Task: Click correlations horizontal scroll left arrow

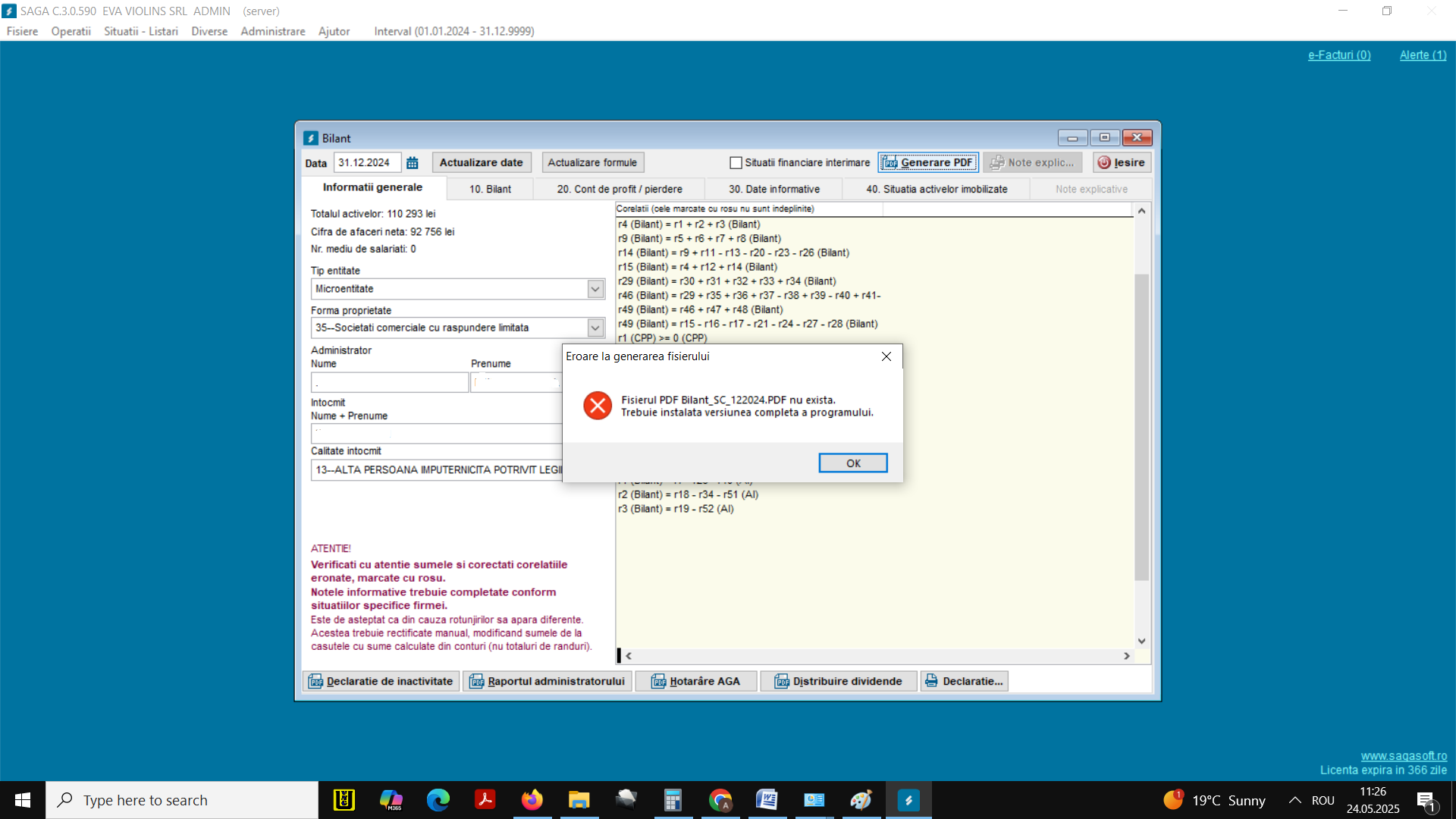Action: coord(629,656)
